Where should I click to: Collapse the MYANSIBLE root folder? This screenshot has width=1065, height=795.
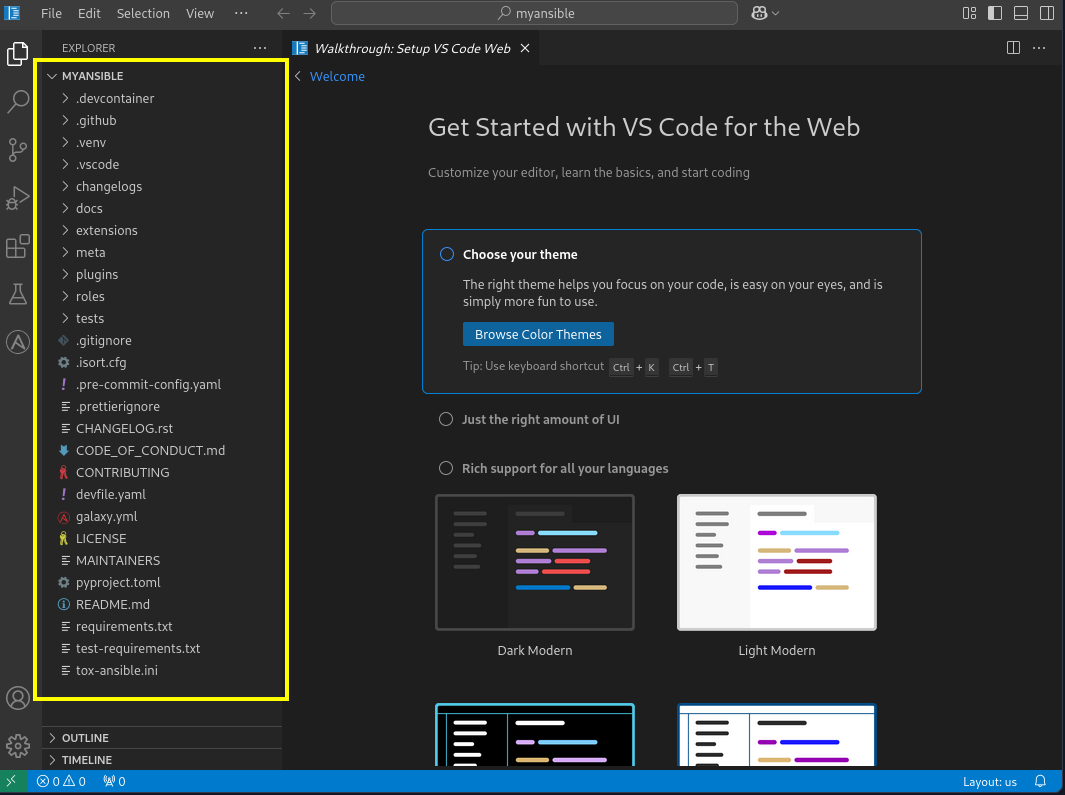[x=52, y=76]
